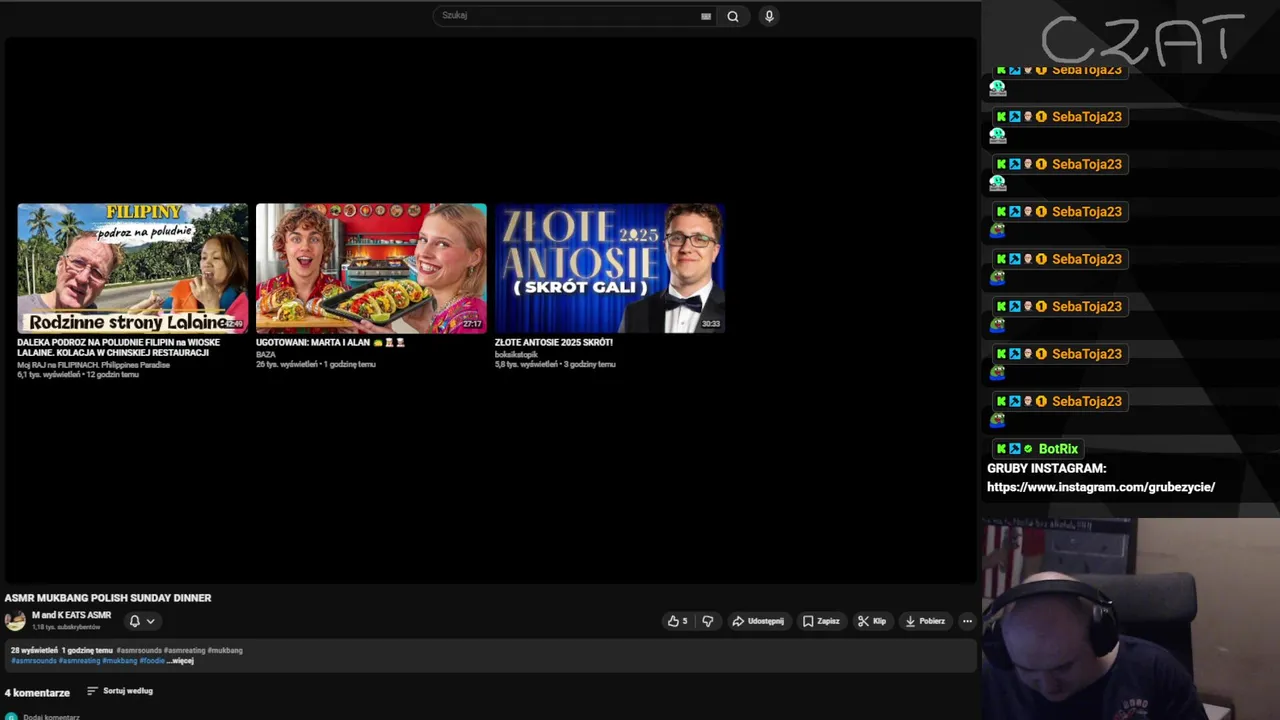This screenshot has width=1280, height=720.
Task: Activate voice search microphone icon
Action: point(769,16)
